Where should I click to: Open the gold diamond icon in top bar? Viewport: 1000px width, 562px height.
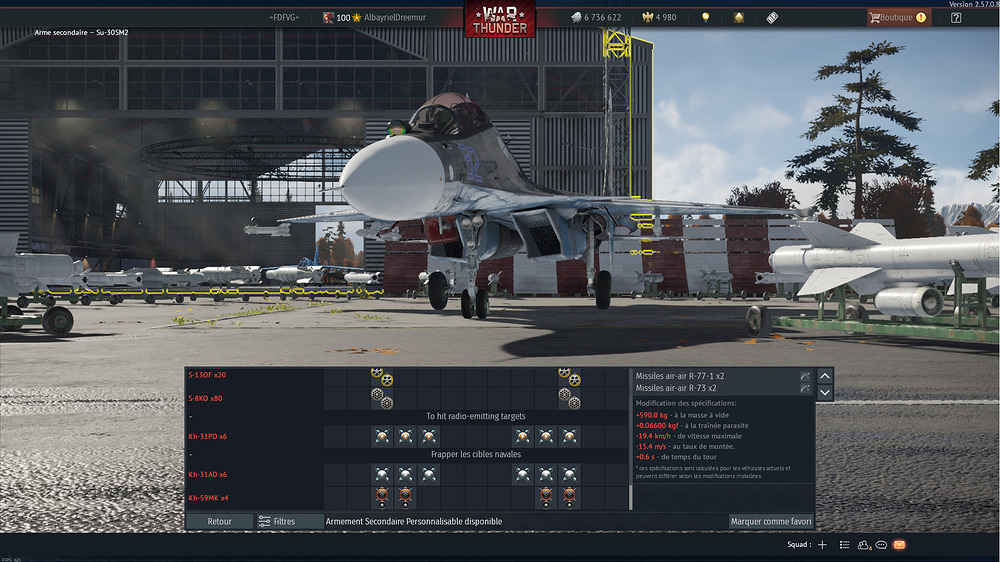739,18
